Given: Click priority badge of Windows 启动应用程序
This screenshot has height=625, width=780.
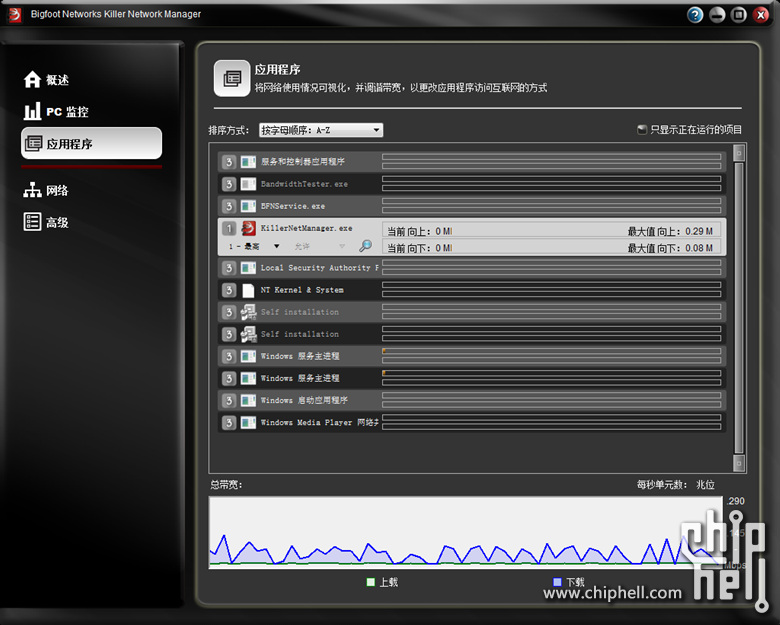Looking at the screenshot, I should tap(229, 401).
